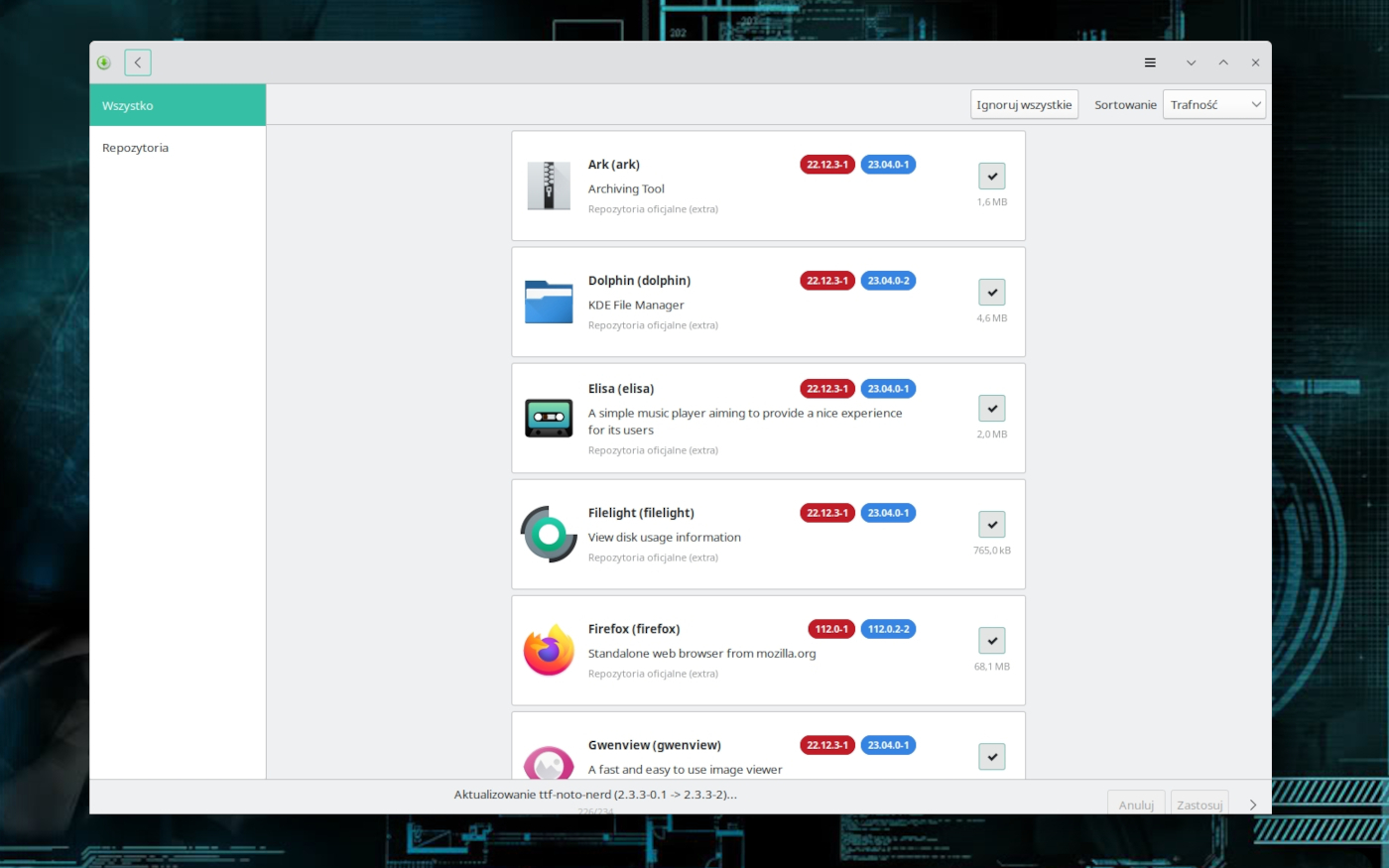This screenshot has height=868, width=1389.
Task: Click the Filelight disk usage icon
Action: [549, 535]
